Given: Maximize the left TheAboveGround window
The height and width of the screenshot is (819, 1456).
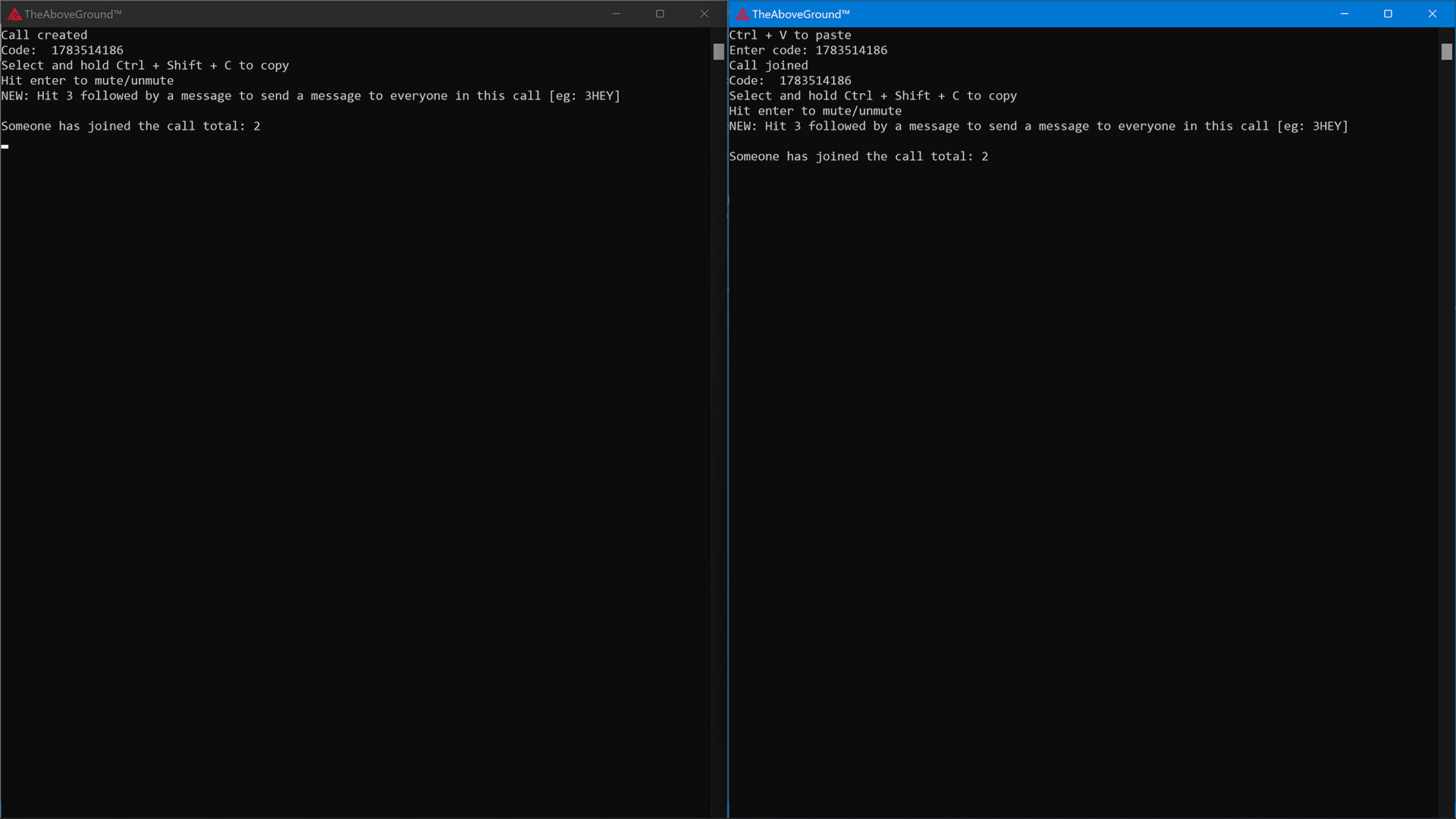Looking at the screenshot, I should pyautogui.click(x=661, y=14).
